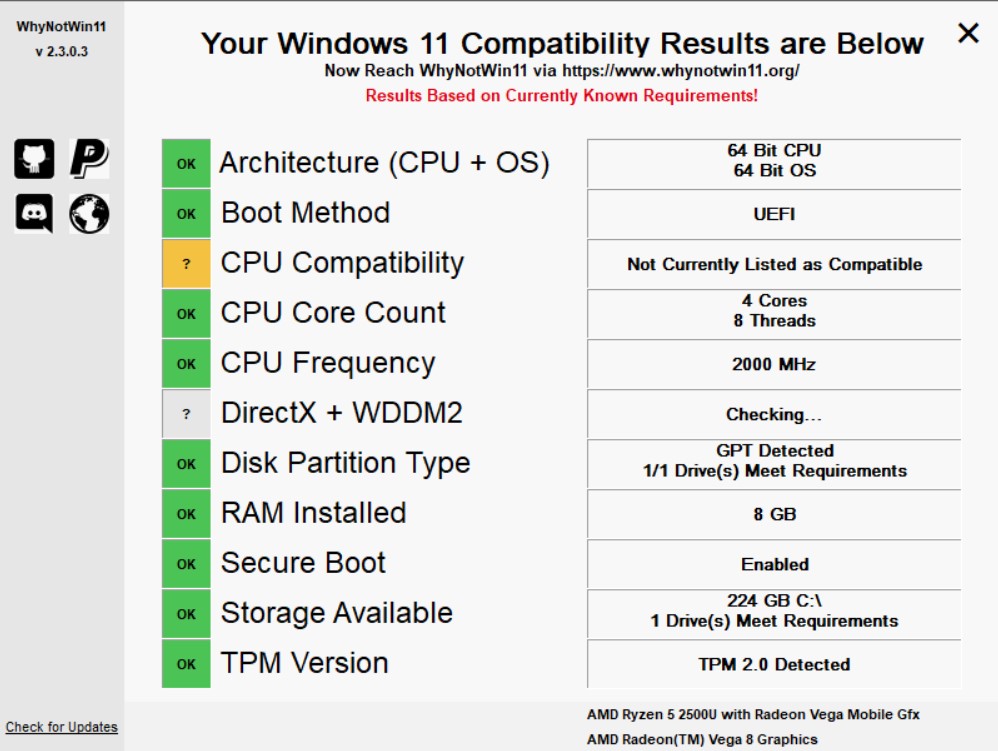Click the OK indicator beside TPM Version
The width and height of the screenshot is (998, 751).
(186, 664)
